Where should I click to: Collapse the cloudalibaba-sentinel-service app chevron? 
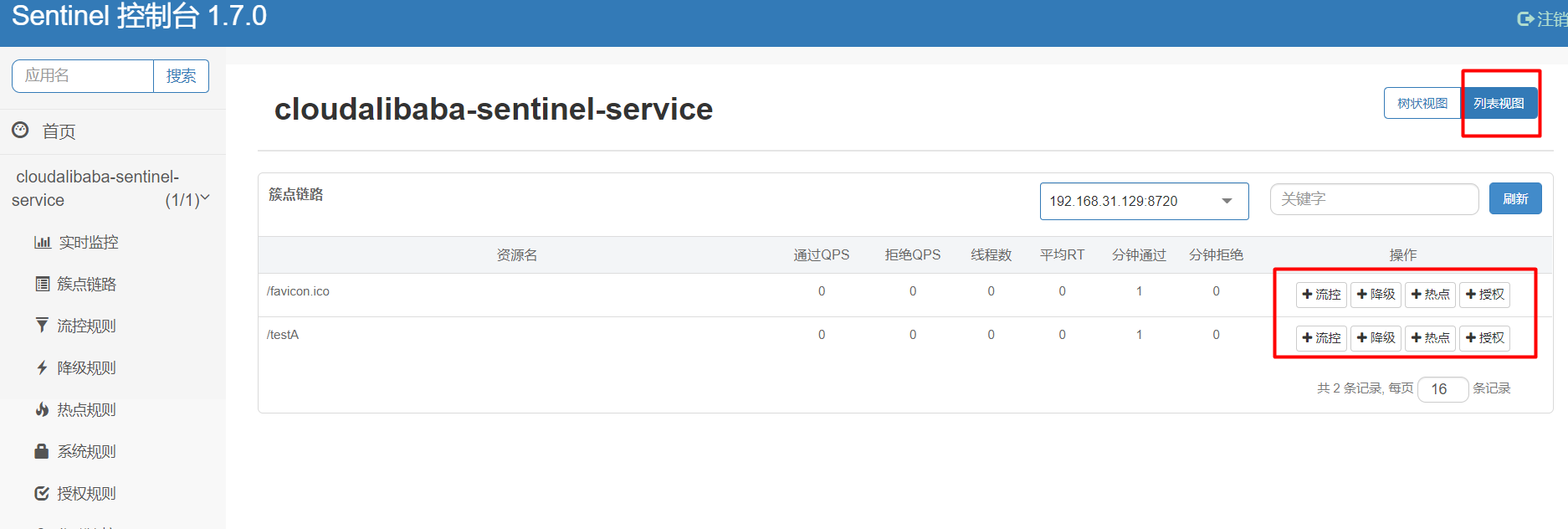(205, 198)
